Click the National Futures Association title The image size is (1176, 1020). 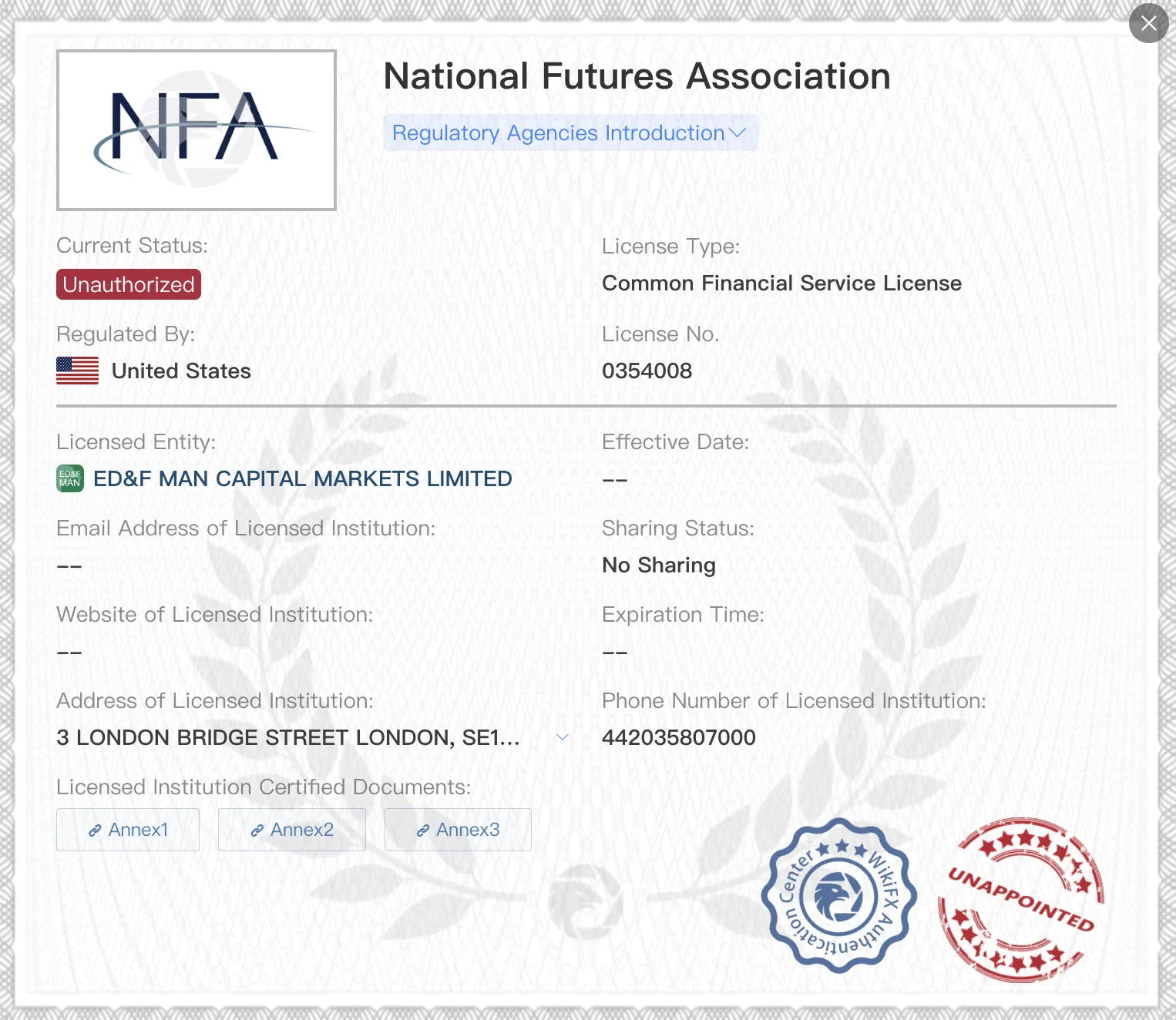point(637,76)
